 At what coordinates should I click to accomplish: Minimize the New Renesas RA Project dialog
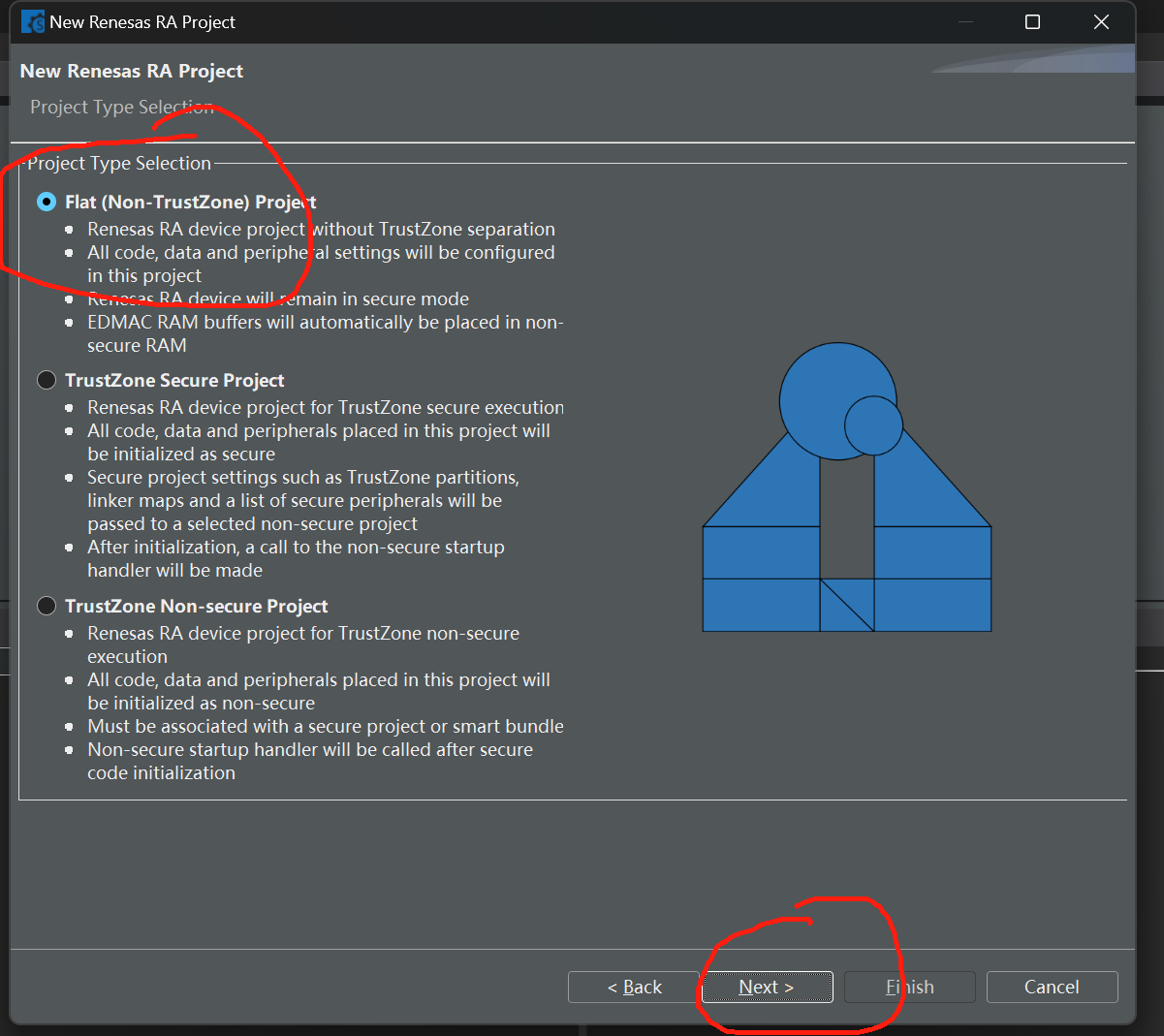965,21
